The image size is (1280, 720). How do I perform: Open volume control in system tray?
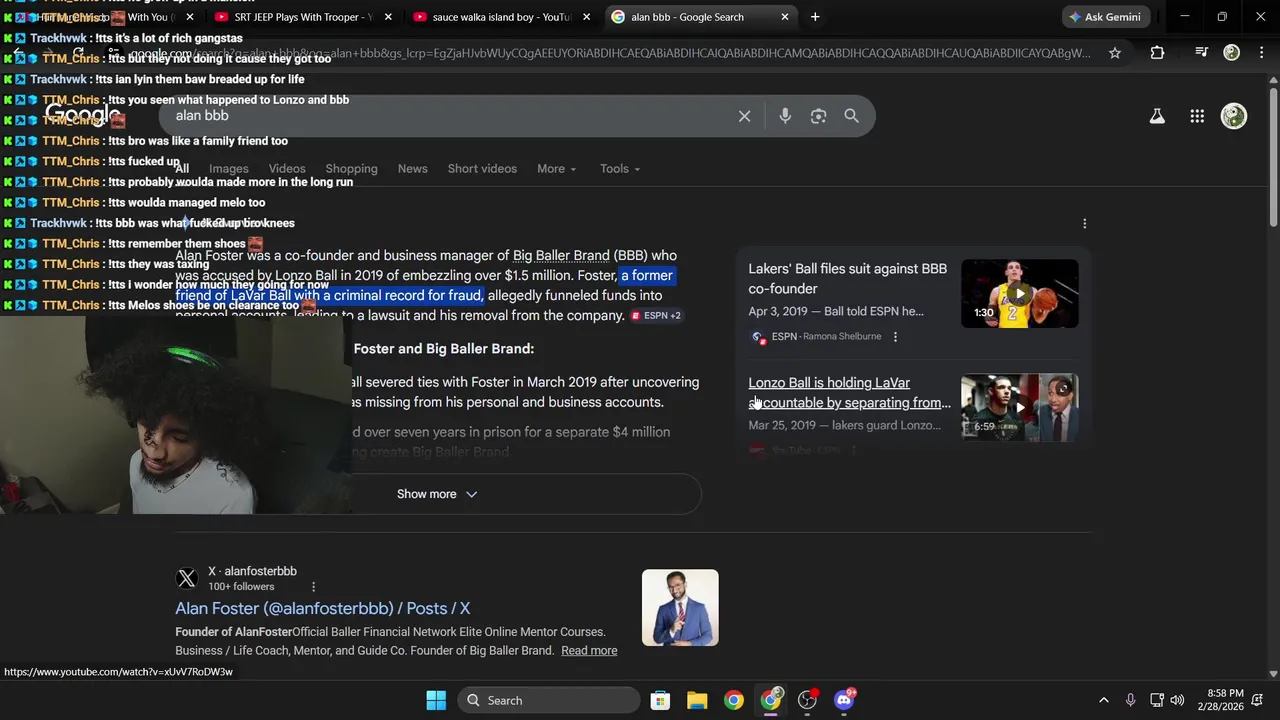1177,700
